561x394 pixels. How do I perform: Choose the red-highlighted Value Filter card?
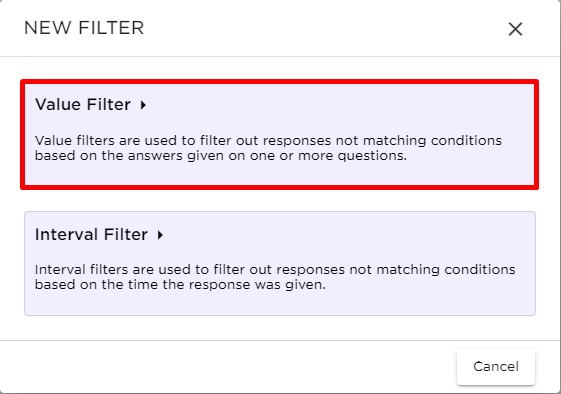[x=279, y=135]
